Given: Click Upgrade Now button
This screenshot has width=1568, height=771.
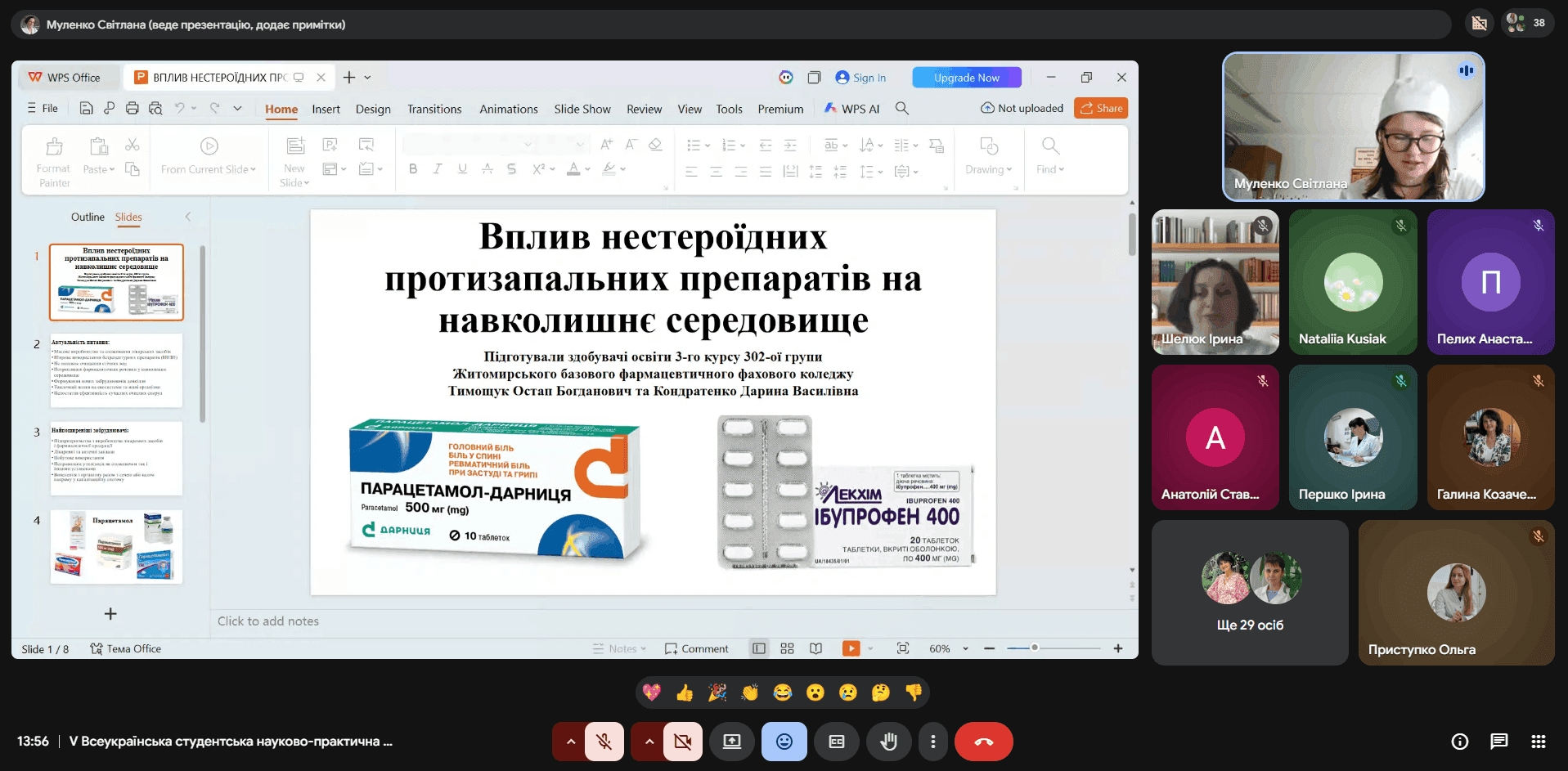Looking at the screenshot, I should (x=967, y=78).
